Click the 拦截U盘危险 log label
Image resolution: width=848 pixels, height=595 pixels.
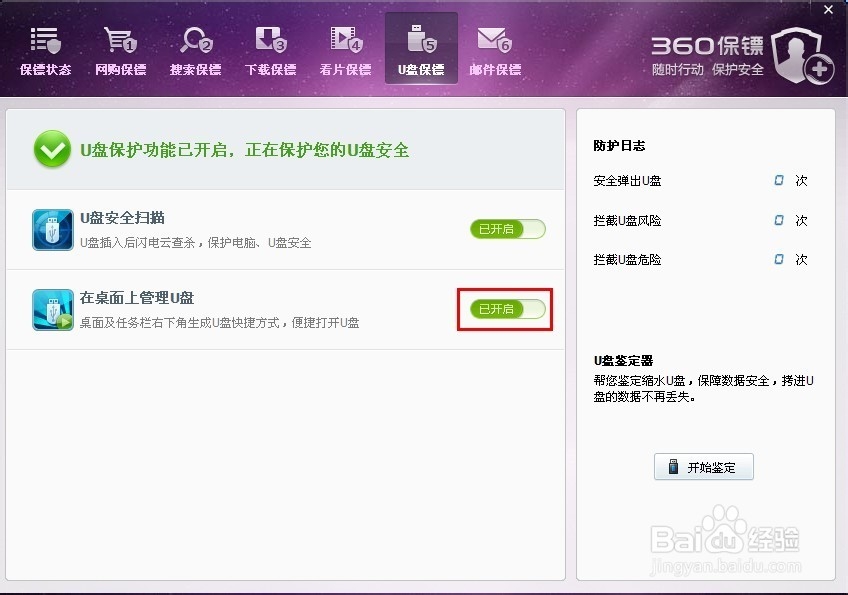[627, 260]
